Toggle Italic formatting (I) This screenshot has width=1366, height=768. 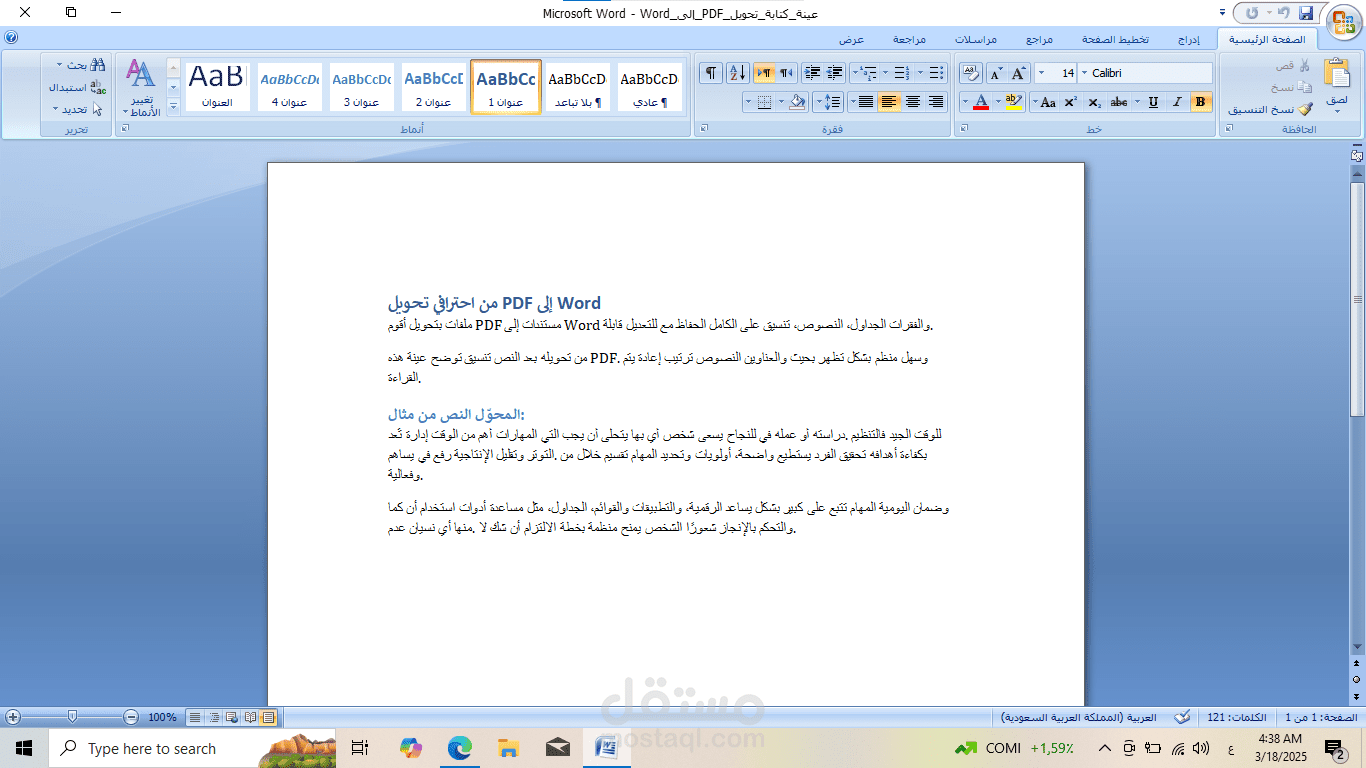(1178, 102)
